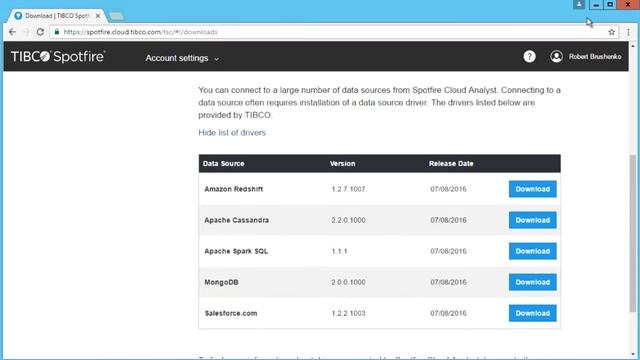Download the Amazon Redshift driver
Image resolution: width=640 pixels, height=360 pixels.
tap(532, 189)
